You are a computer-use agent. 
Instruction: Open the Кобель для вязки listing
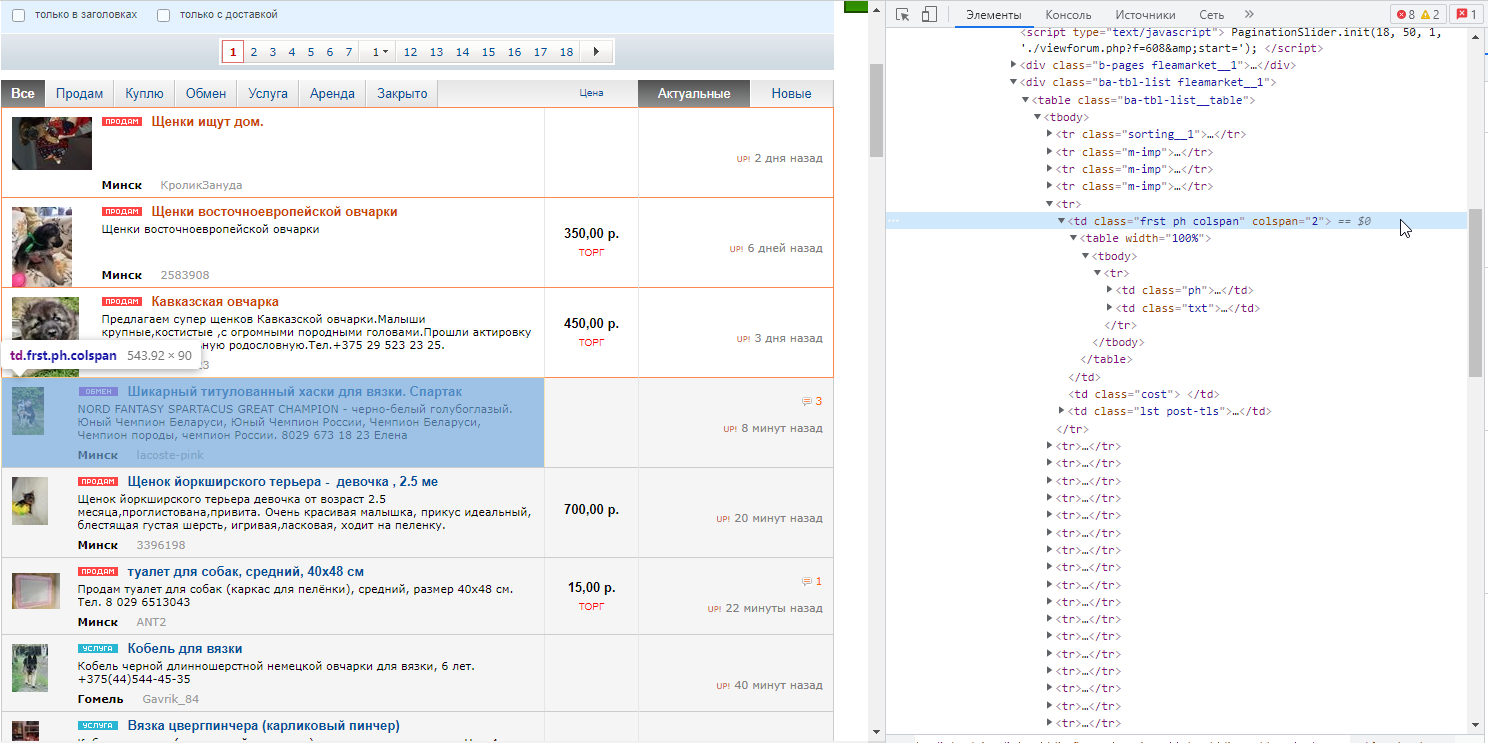pyautogui.click(x=185, y=649)
